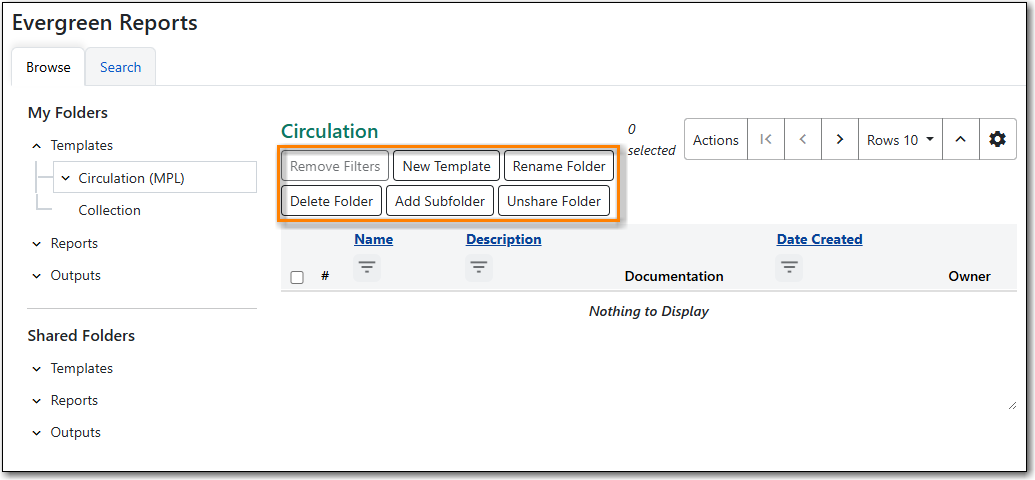Open the Rows 10 dropdown
The height and width of the screenshot is (480, 1035).
(x=900, y=140)
